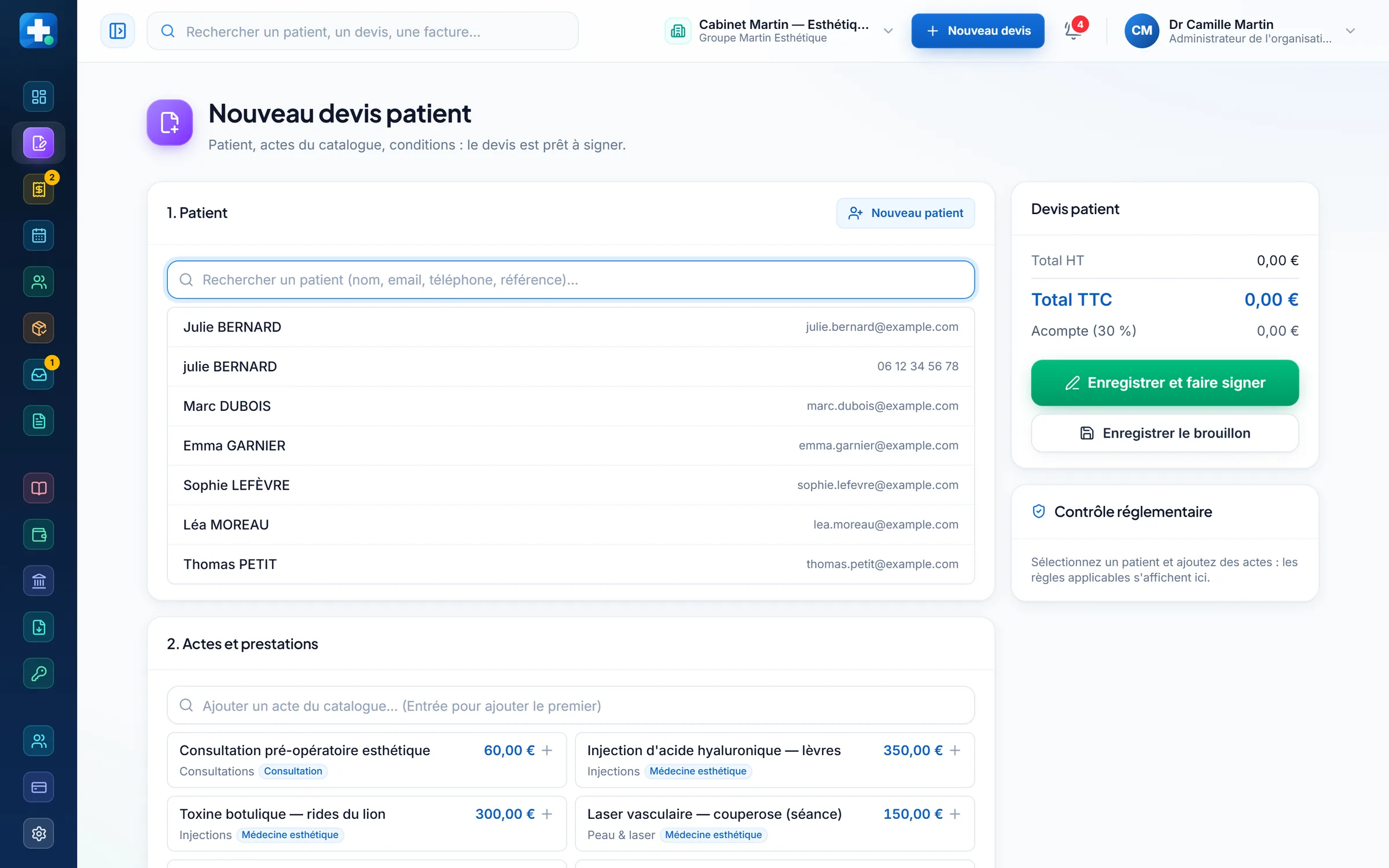Click the Nouveau devis button
1389x868 pixels.
tap(978, 31)
